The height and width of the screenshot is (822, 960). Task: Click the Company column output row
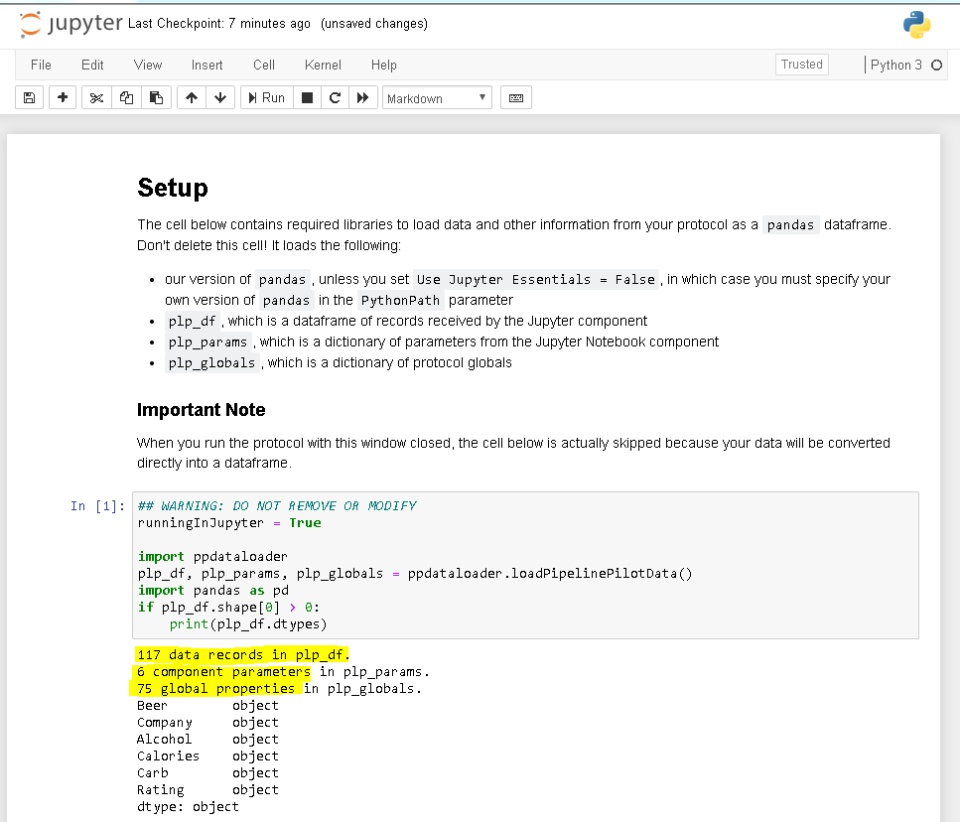(208, 722)
